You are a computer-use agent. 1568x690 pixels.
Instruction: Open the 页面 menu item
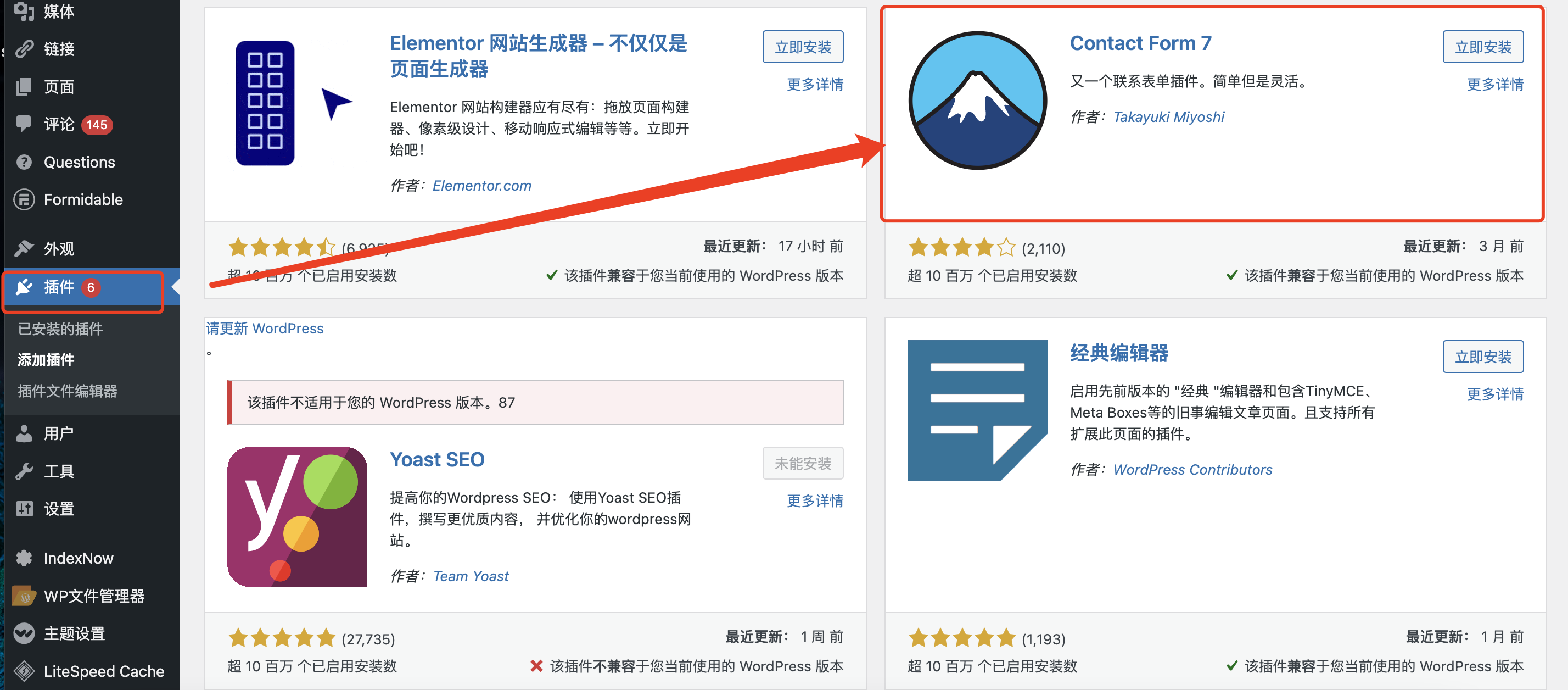click(59, 86)
